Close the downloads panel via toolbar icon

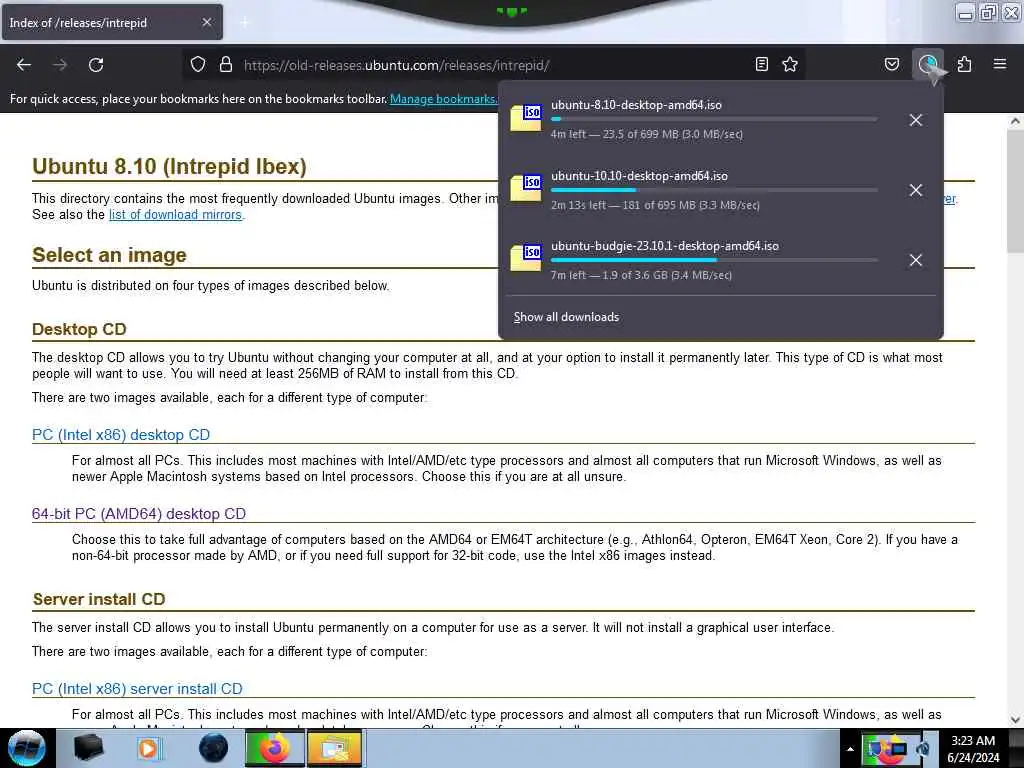928,64
